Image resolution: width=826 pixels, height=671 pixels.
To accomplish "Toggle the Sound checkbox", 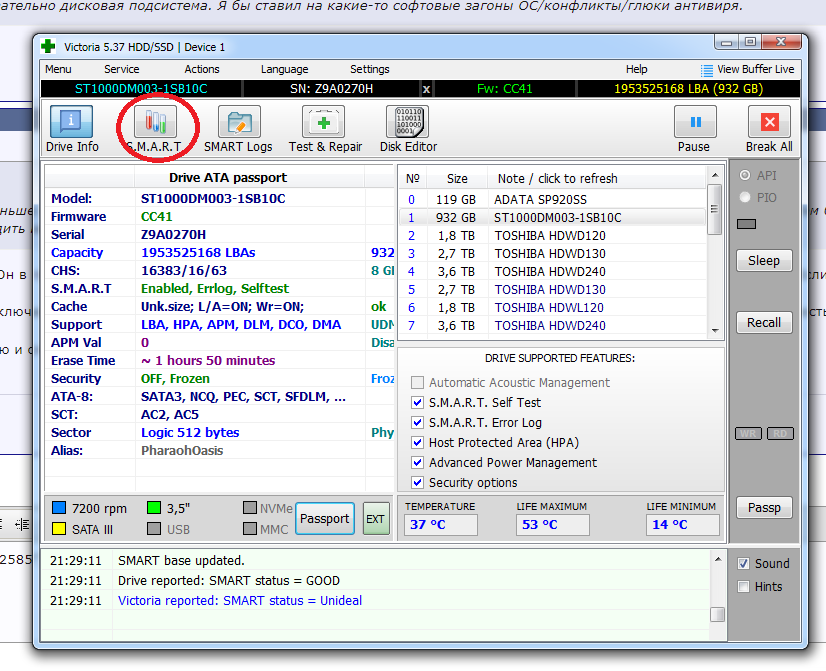I will 743,564.
